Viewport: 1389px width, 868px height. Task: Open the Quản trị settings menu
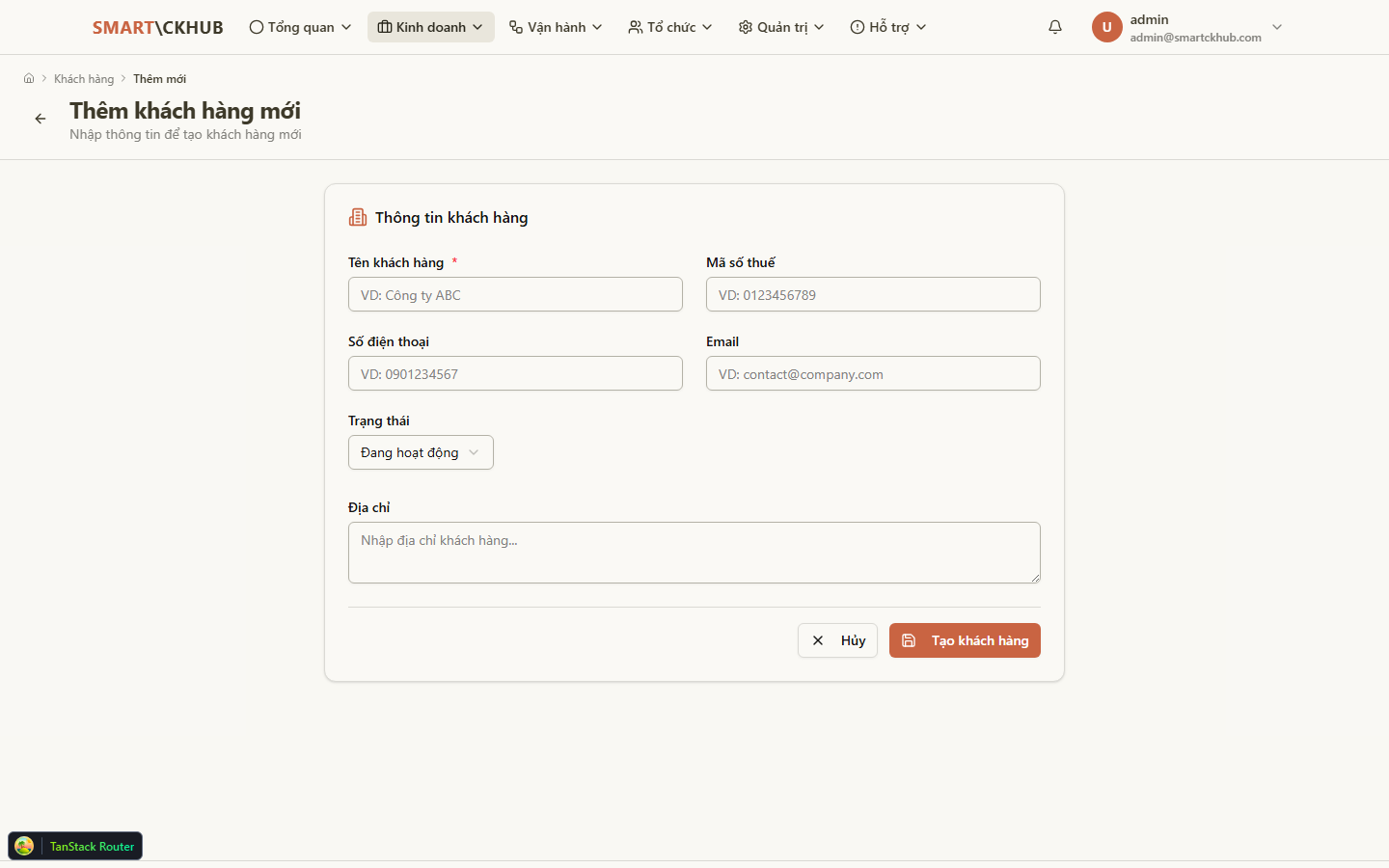tap(781, 27)
